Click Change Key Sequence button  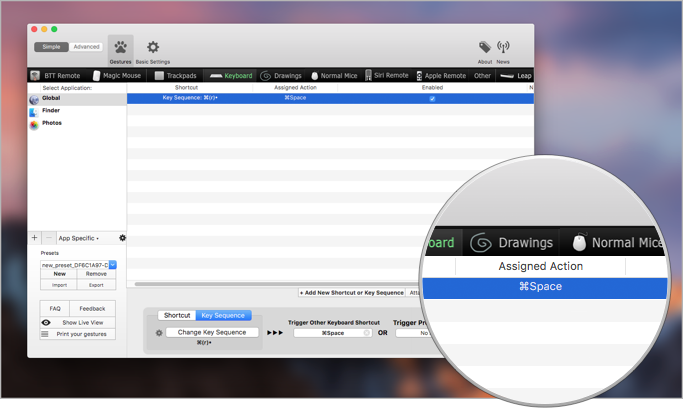coord(212,332)
